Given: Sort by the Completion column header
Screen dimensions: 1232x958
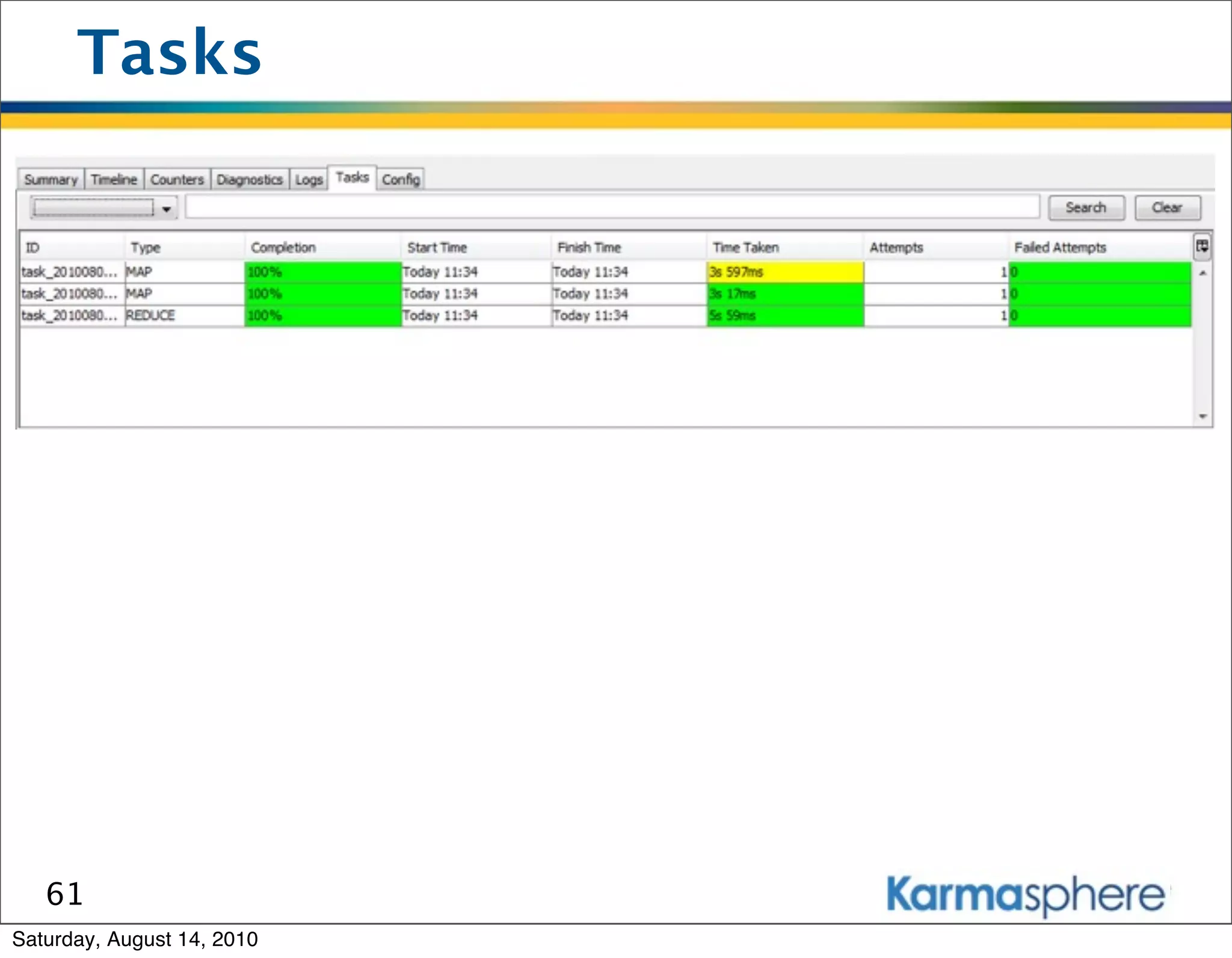Looking at the screenshot, I should pyautogui.click(x=283, y=247).
